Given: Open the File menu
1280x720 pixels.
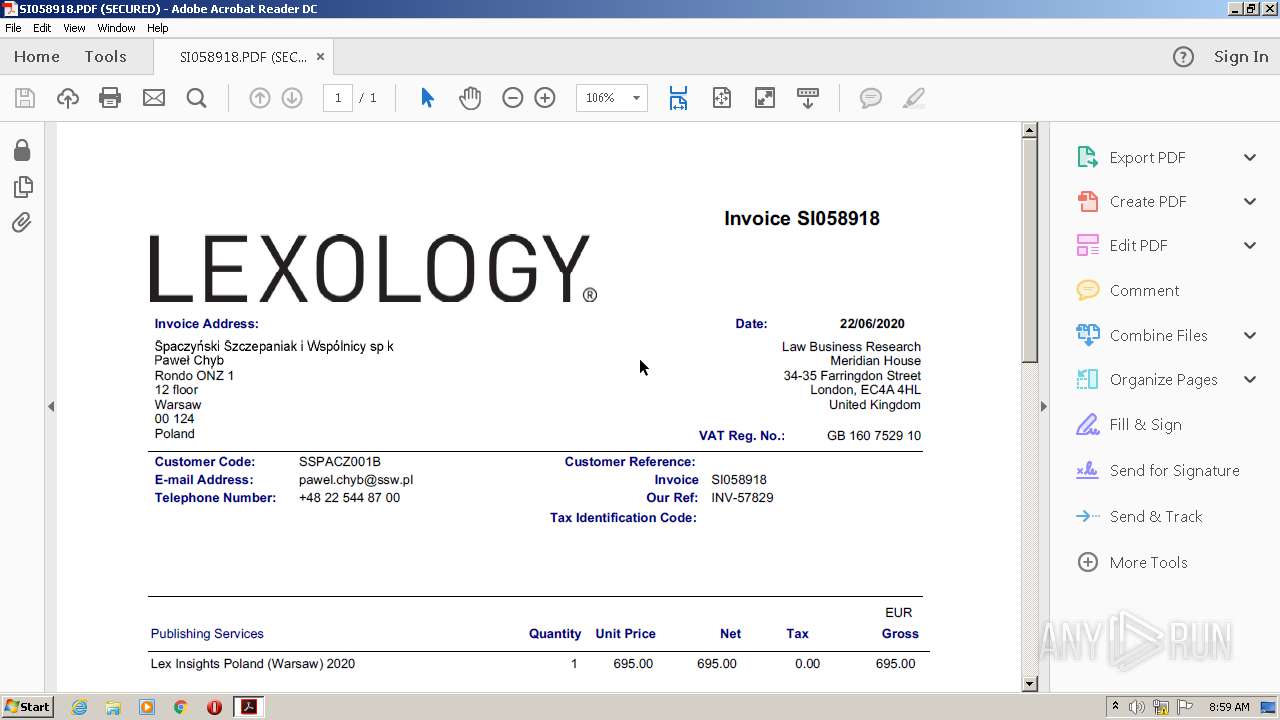Looking at the screenshot, I should point(13,28).
